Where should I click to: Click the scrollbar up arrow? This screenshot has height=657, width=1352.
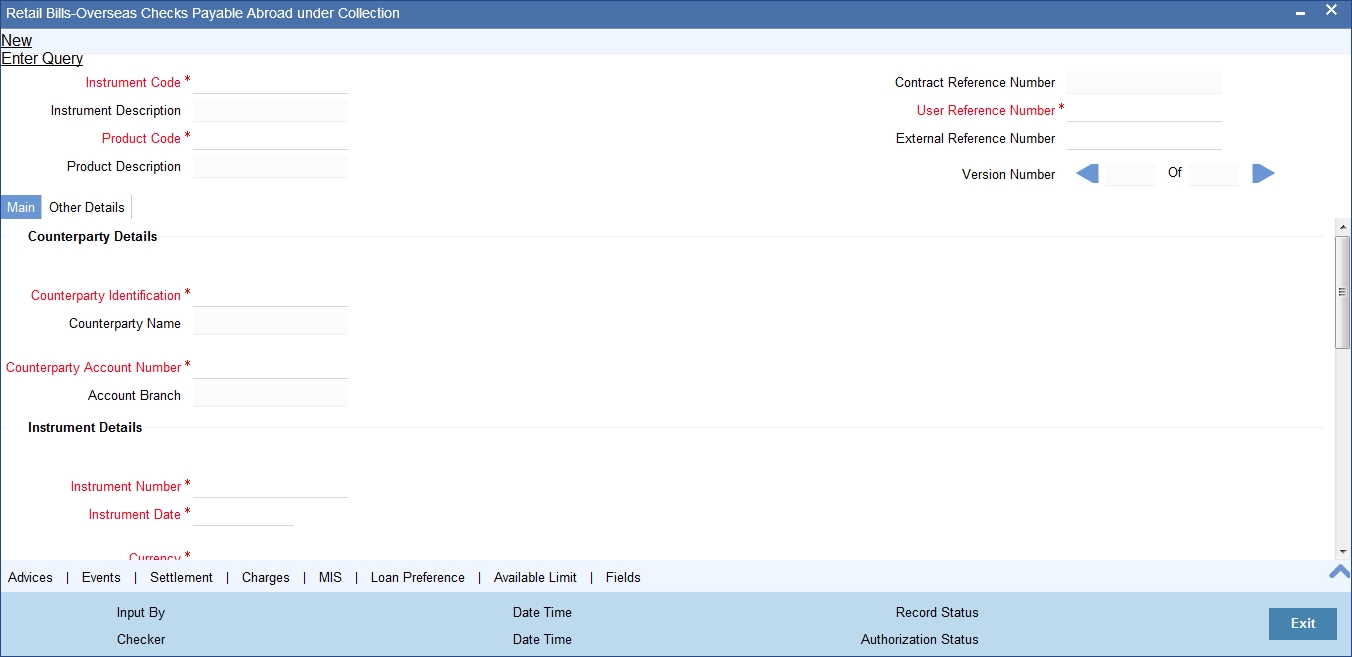1343,228
